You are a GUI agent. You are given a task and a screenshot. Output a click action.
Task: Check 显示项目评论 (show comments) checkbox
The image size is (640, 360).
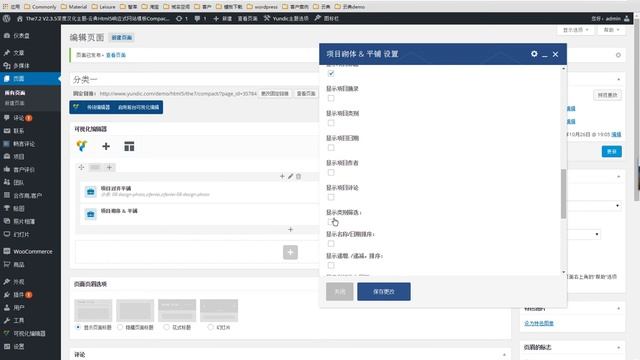[x=331, y=198]
